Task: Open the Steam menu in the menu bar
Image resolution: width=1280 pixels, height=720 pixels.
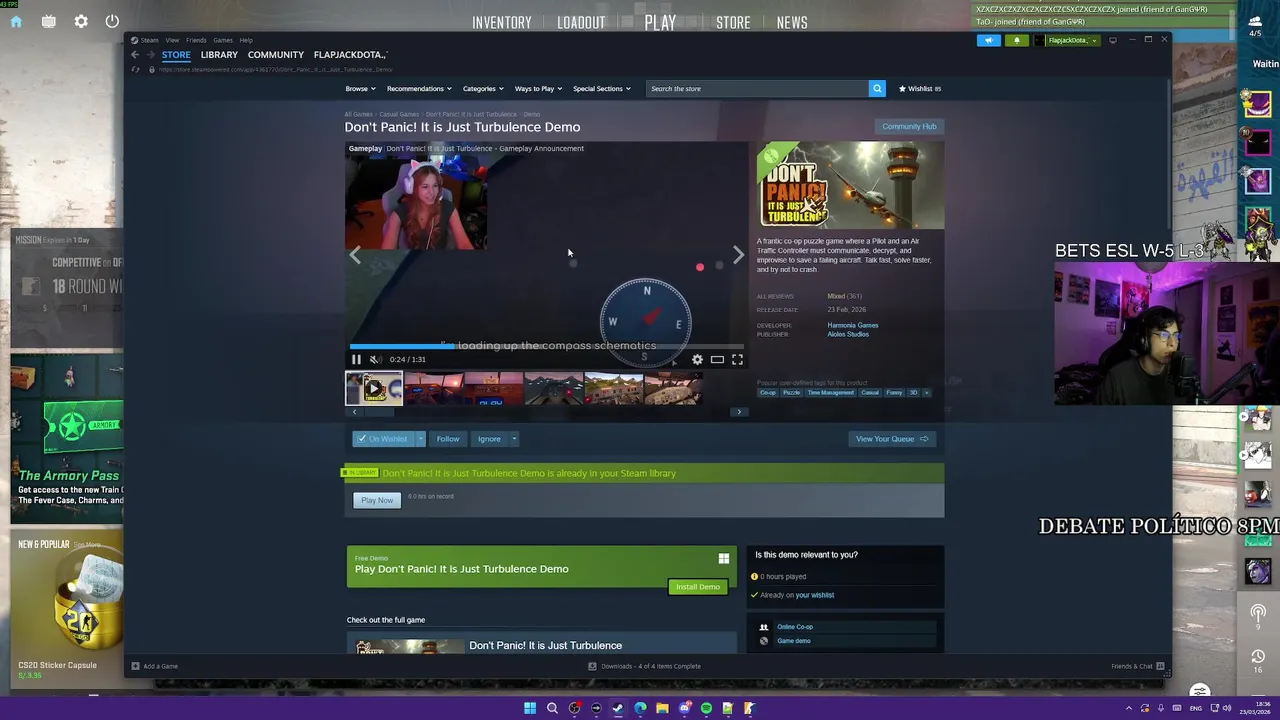Action: (149, 40)
